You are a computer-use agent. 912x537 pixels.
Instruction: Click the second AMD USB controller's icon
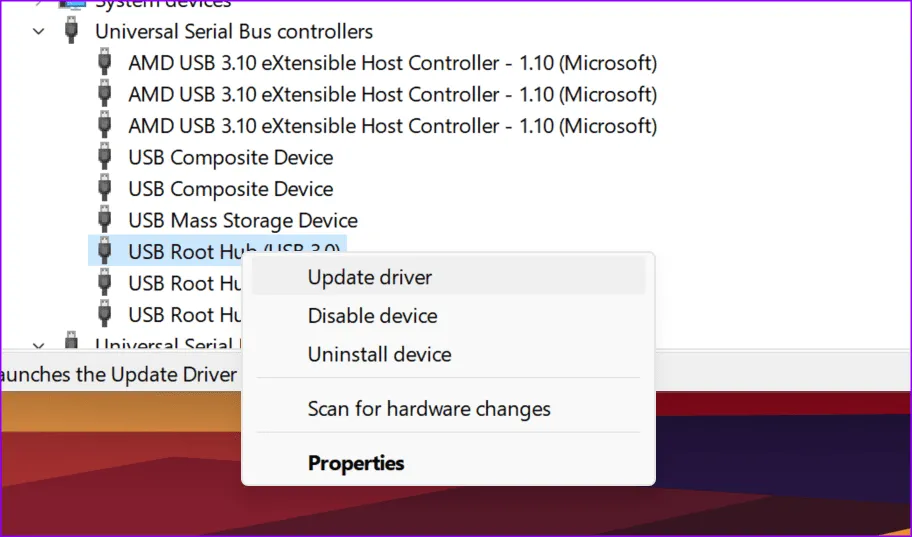(105, 95)
